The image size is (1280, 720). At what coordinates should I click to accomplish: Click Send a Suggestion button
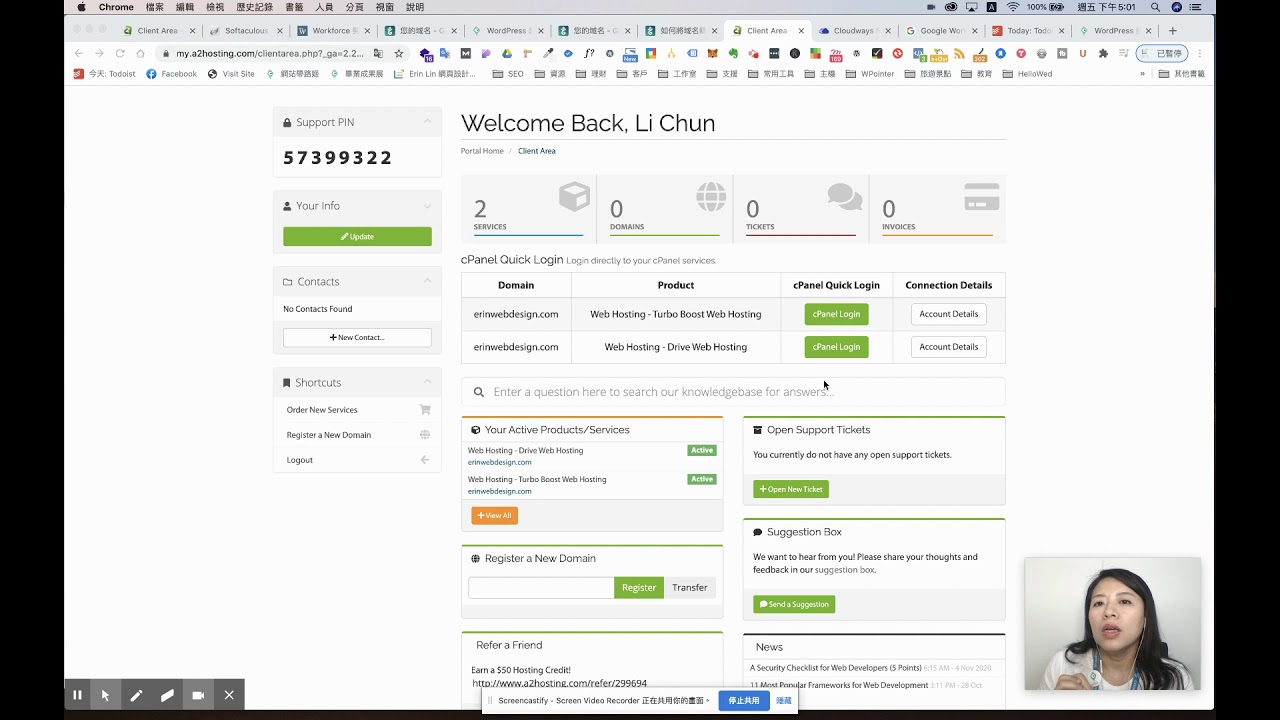click(794, 604)
